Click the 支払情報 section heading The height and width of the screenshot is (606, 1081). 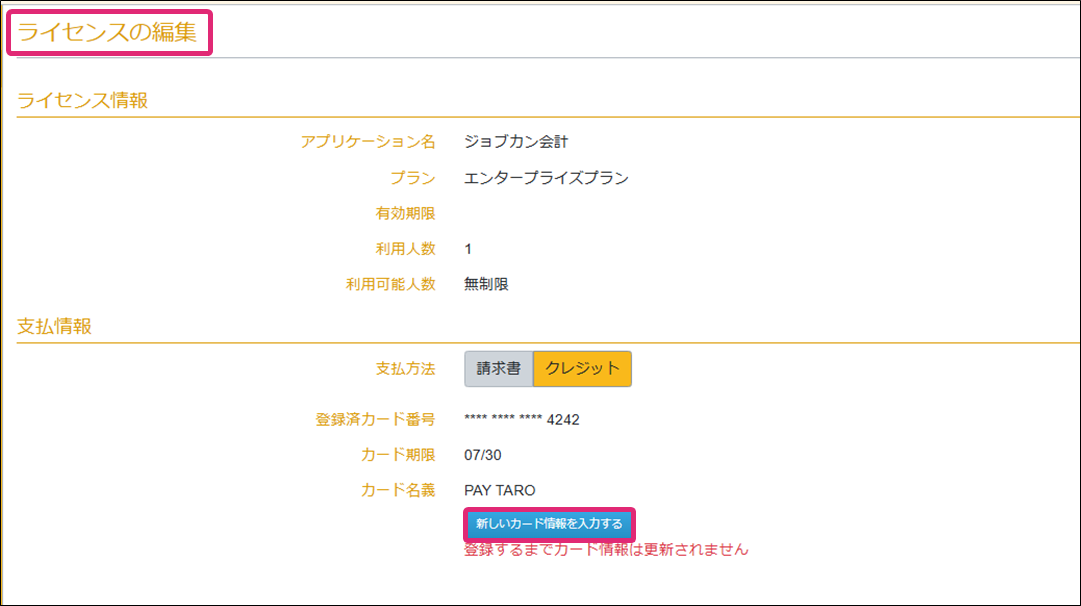coord(54,326)
